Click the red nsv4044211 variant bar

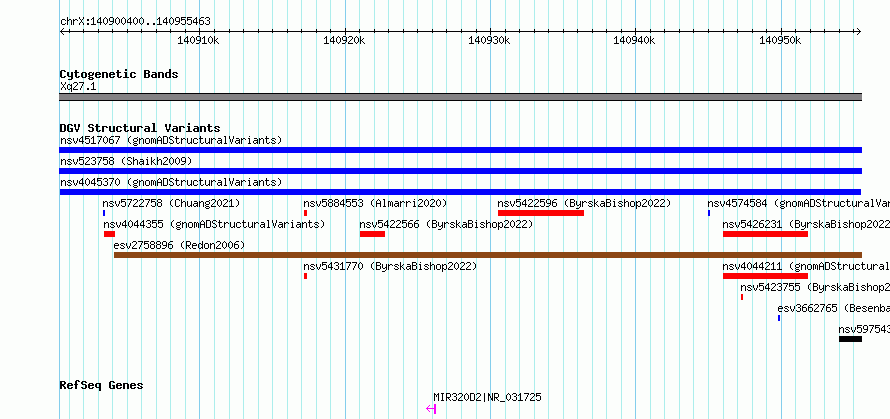point(765,276)
